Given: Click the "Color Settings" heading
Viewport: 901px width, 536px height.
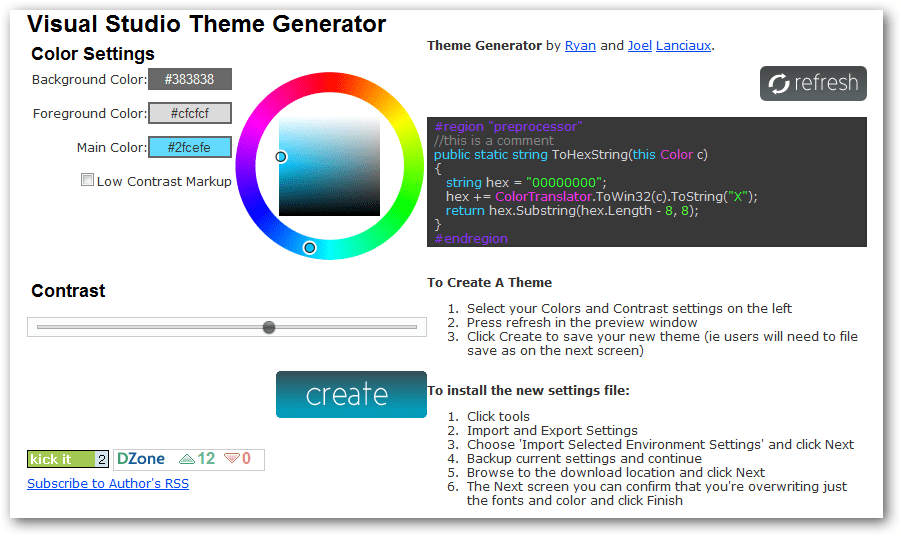Looking at the screenshot, I should click(x=93, y=54).
